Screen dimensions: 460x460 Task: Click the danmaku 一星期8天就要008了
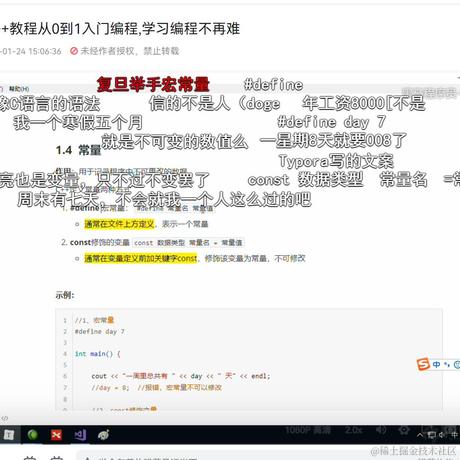point(333,140)
